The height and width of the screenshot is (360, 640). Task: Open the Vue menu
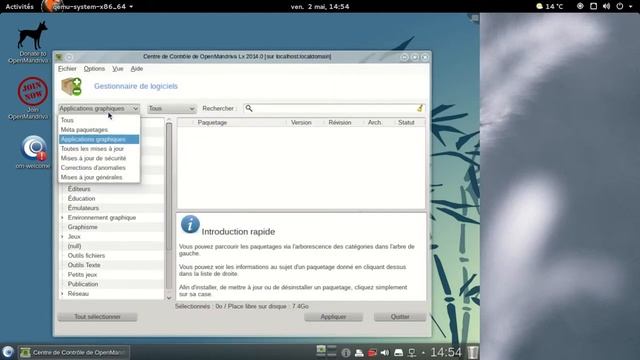(118, 69)
